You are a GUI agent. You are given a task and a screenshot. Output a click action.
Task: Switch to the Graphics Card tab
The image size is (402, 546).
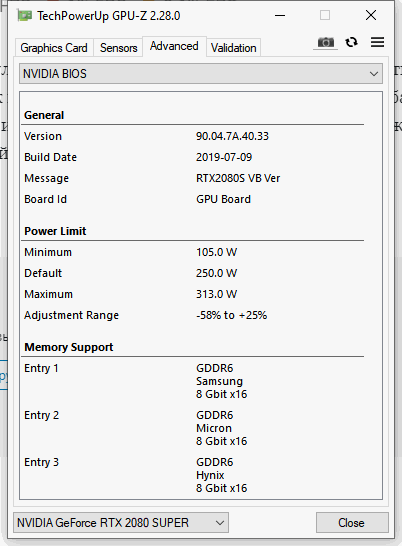54,48
